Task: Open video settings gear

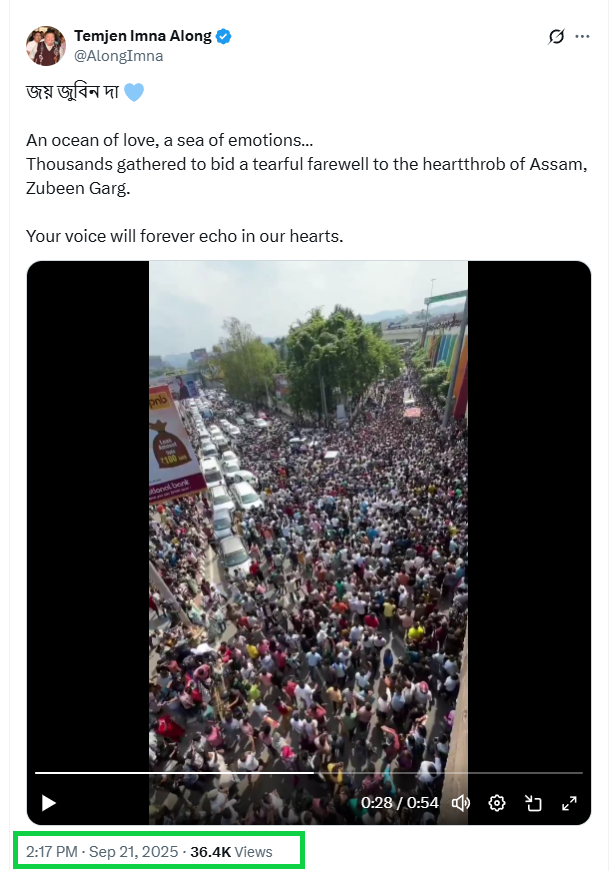Action: click(x=497, y=802)
